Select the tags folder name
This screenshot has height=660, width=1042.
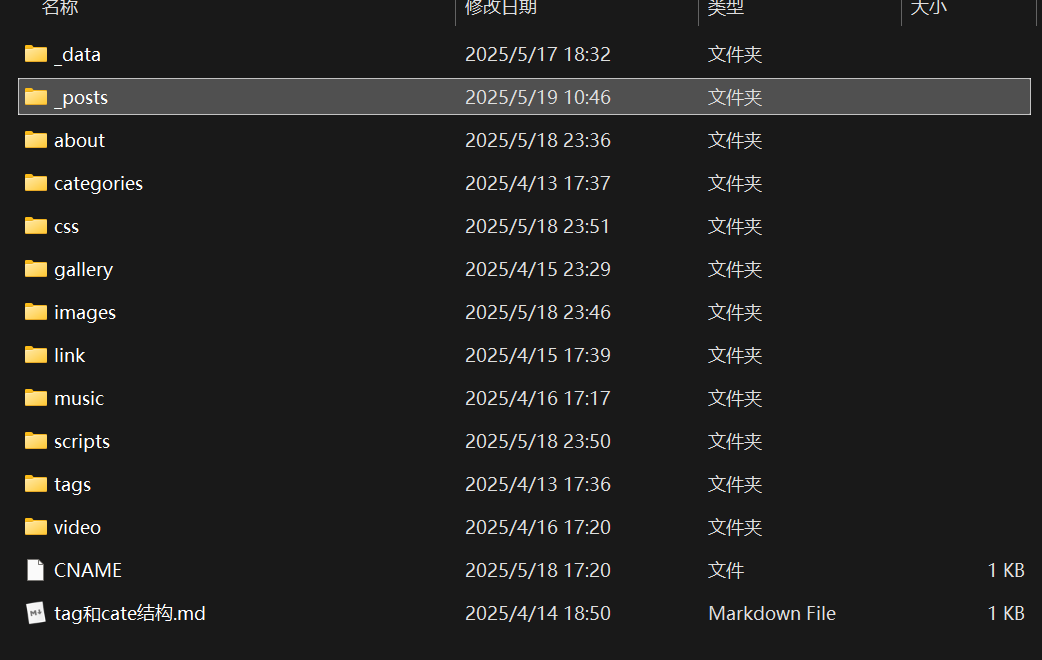pyautogui.click(x=72, y=484)
